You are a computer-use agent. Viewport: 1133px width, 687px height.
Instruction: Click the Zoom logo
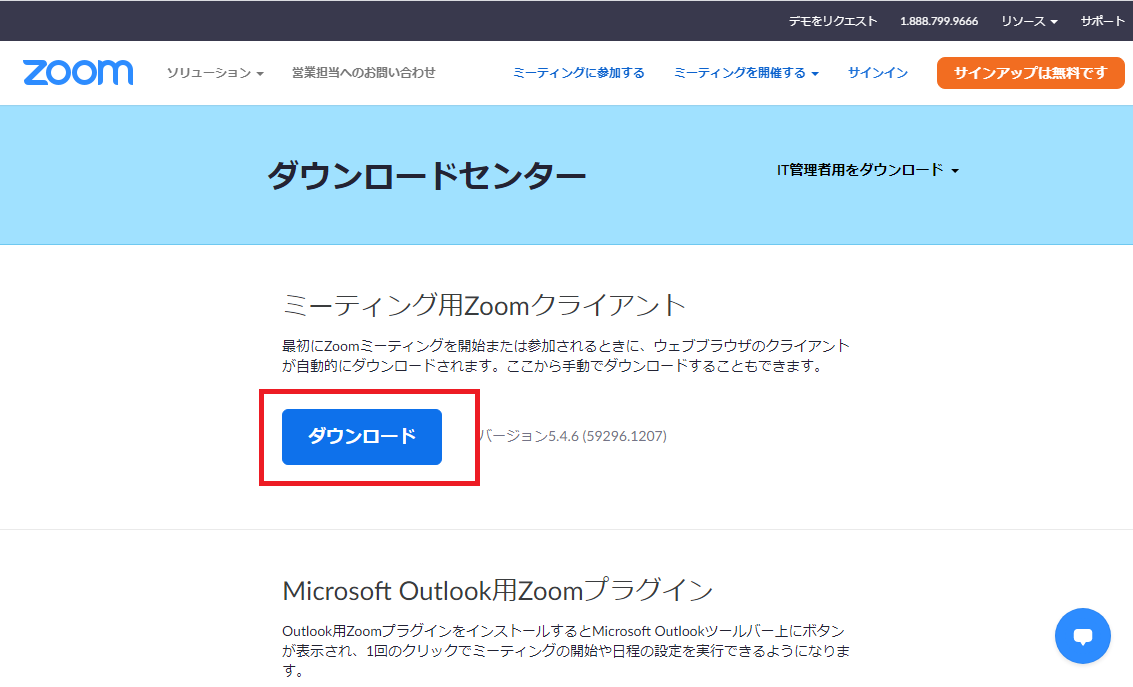[78, 72]
